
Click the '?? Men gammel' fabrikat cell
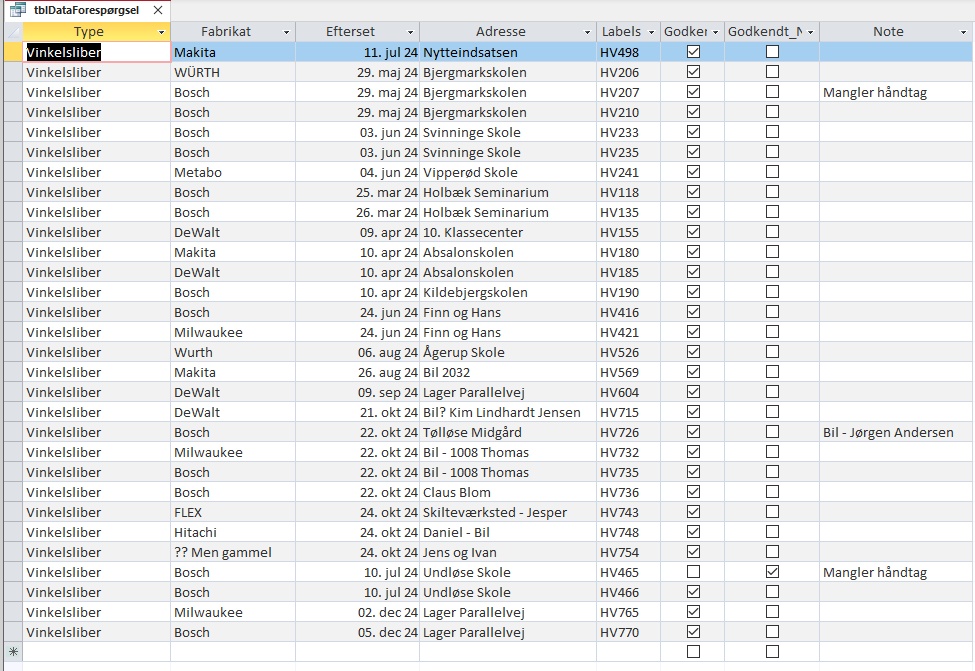pyautogui.click(x=233, y=552)
